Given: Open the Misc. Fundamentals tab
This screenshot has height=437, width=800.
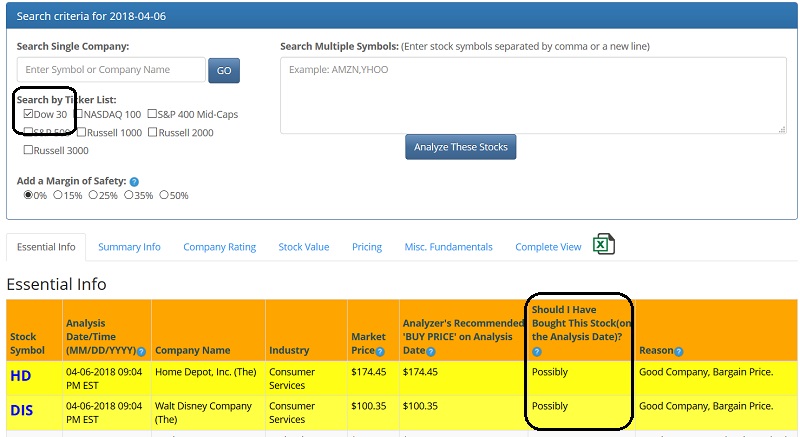Looking at the screenshot, I should [448, 247].
